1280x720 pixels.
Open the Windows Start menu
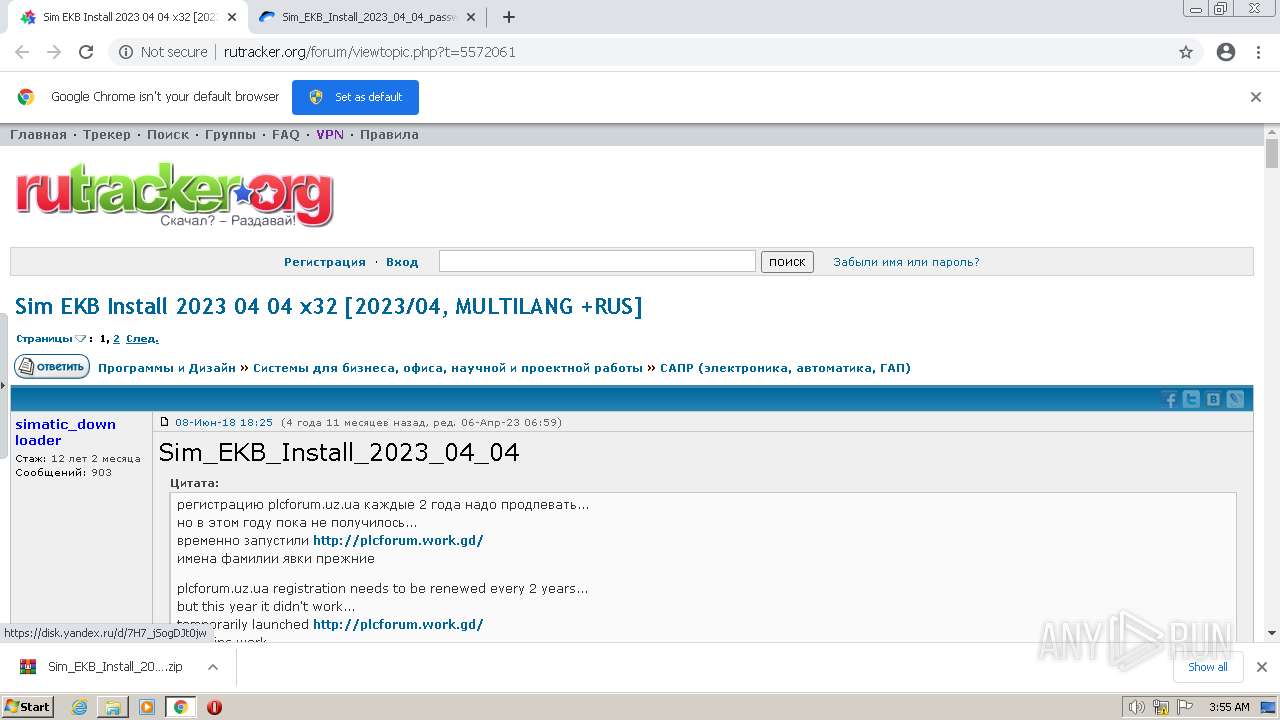tap(27, 707)
